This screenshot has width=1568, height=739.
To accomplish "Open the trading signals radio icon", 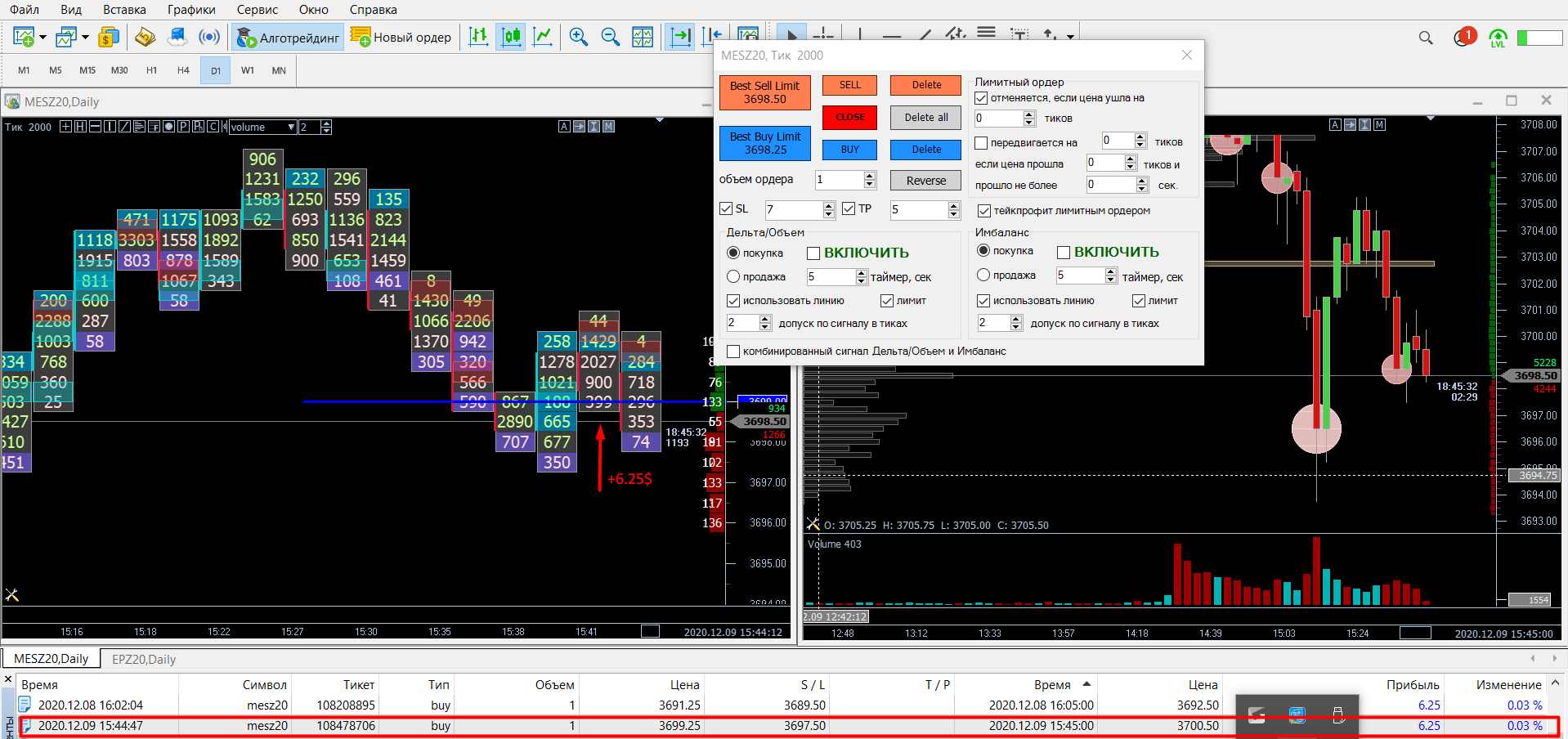I will coord(209,37).
